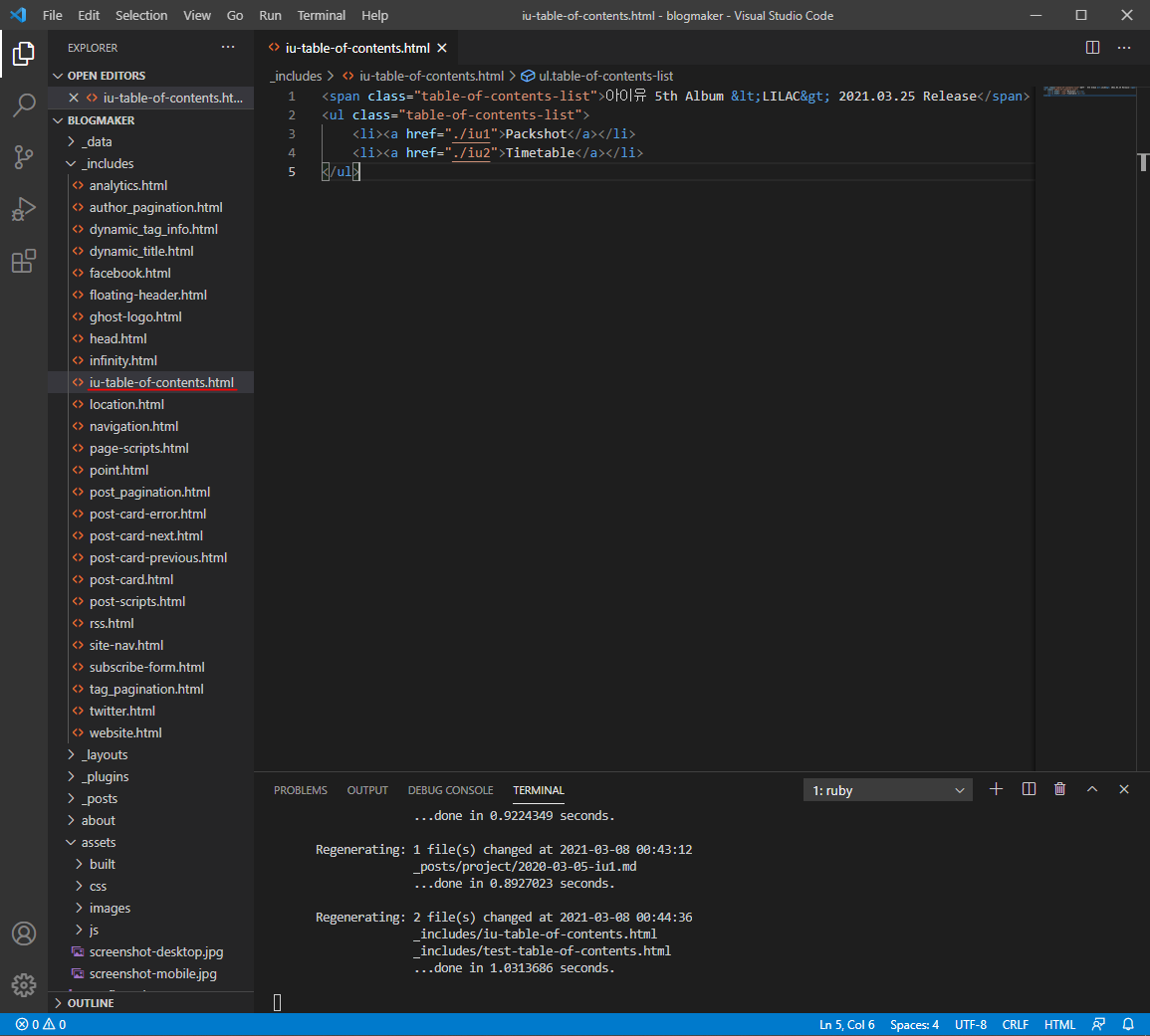Close iu-table-of-contents.html in Open Editors
The width and height of the screenshot is (1150, 1036).
coord(74,98)
